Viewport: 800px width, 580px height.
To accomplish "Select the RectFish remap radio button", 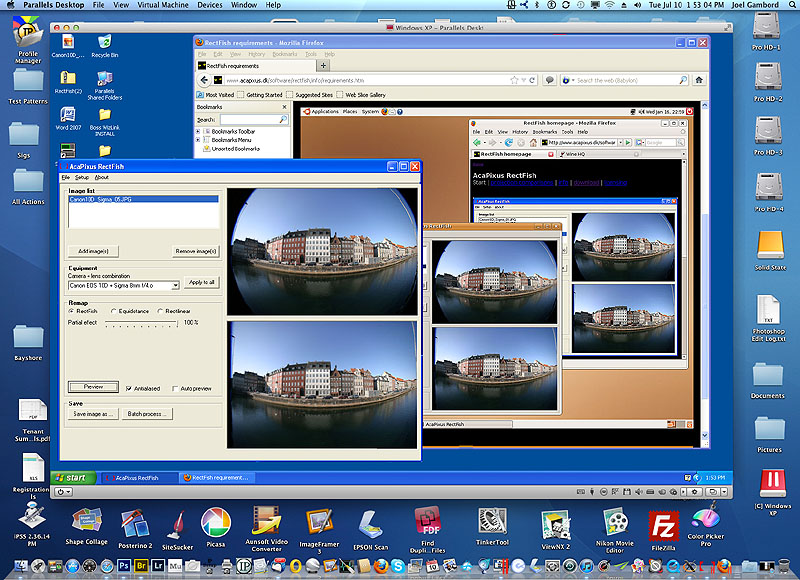I will pos(71,311).
